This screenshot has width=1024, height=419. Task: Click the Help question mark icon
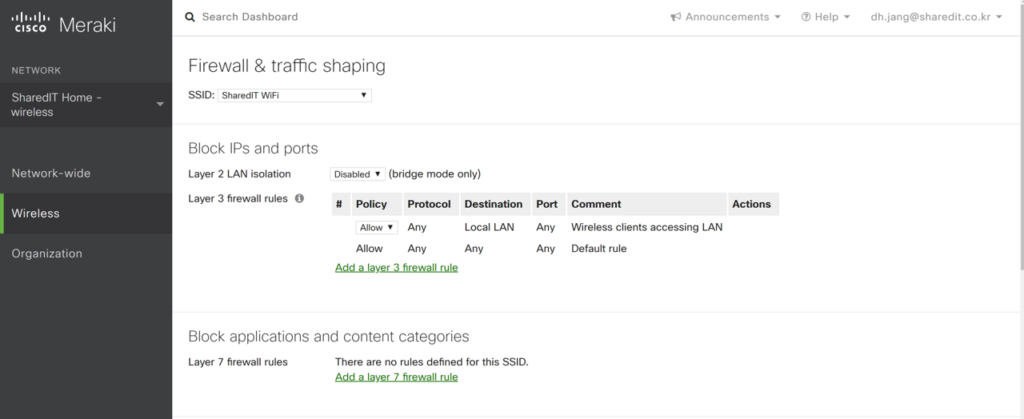tap(806, 17)
